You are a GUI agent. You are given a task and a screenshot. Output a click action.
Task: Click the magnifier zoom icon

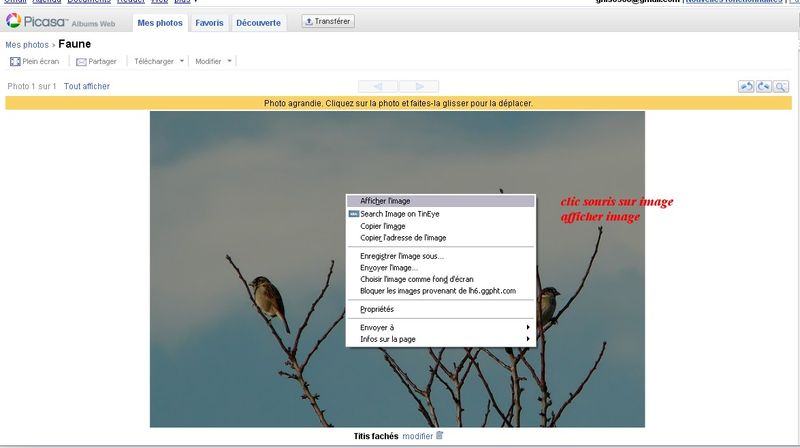tap(781, 86)
